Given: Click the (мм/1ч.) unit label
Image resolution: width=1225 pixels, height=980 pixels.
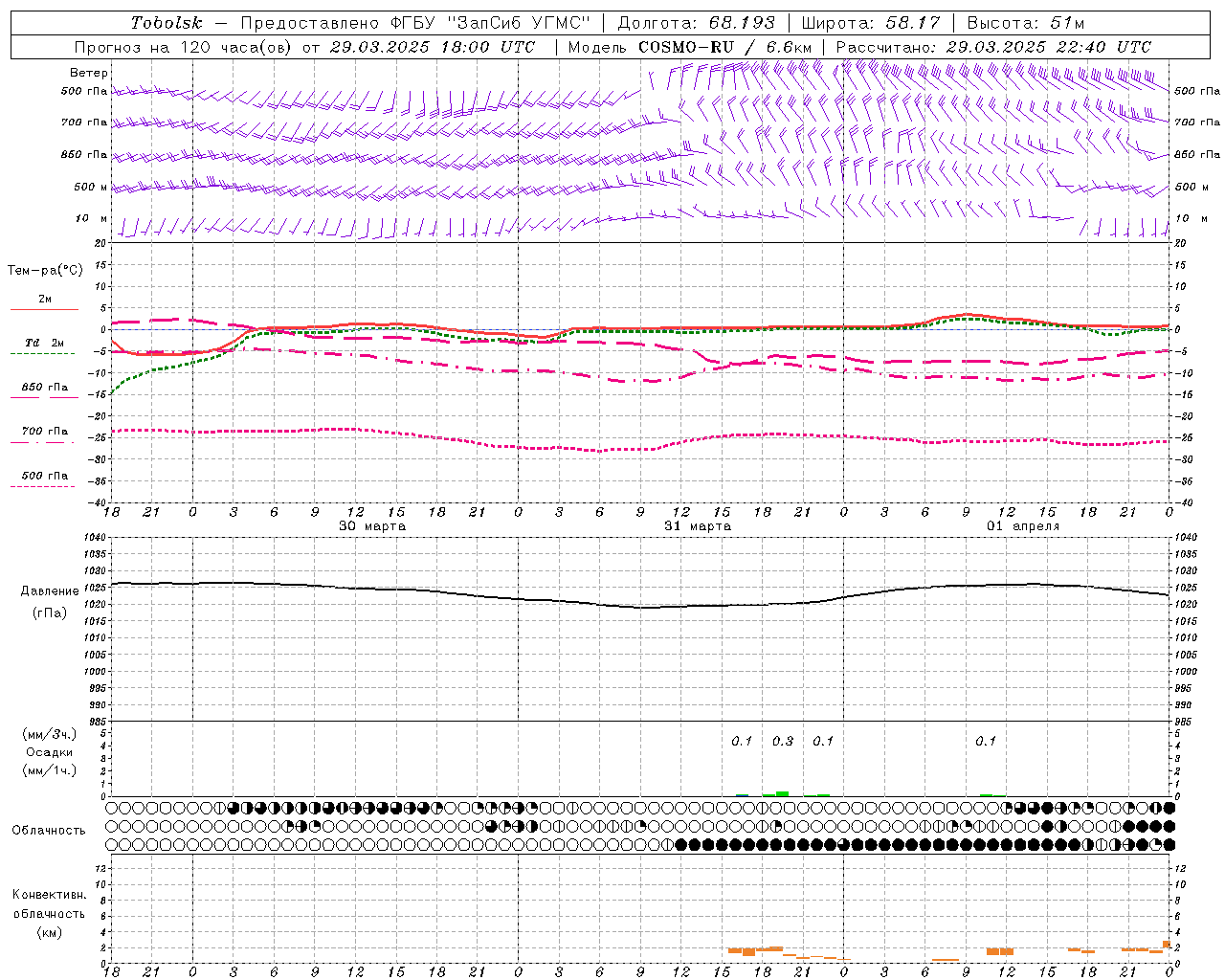Looking at the screenshot, I should tap(50, 770).
